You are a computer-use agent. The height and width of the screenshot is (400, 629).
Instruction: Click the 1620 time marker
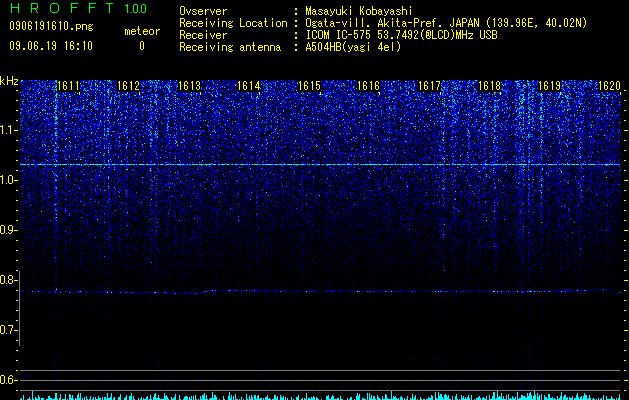(609, 86)
